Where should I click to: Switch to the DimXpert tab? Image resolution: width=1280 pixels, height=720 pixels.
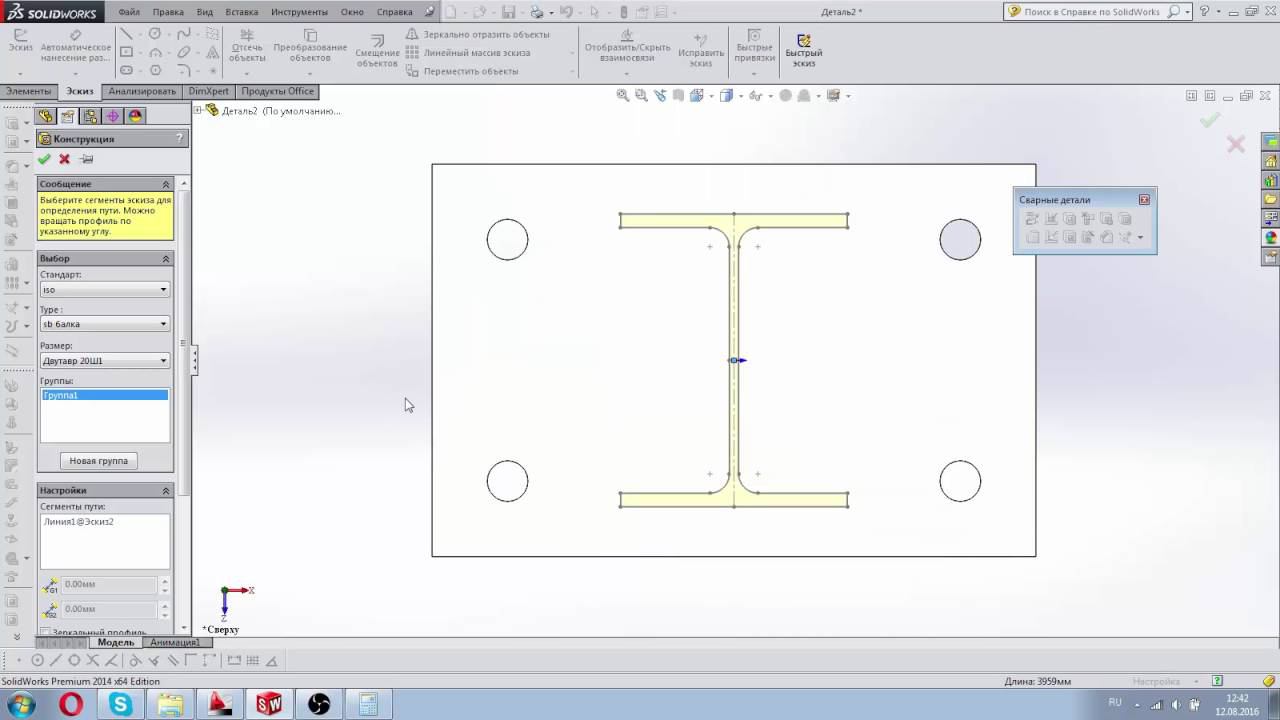click(209, 91)
